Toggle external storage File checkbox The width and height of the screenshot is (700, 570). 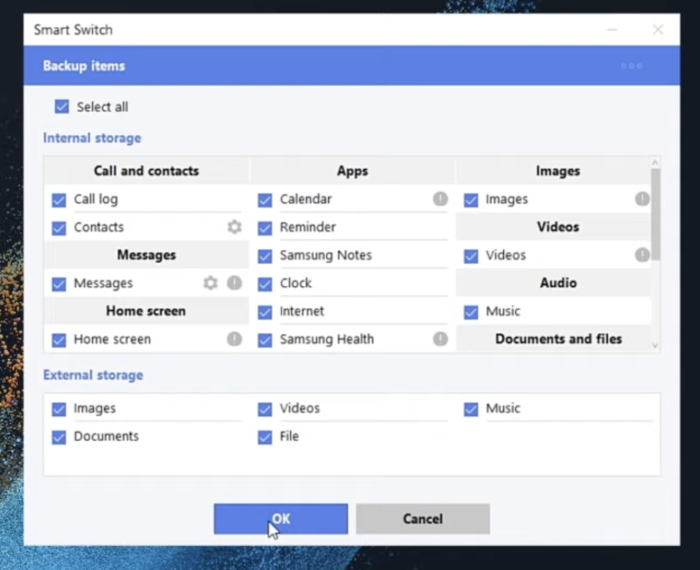265,436
